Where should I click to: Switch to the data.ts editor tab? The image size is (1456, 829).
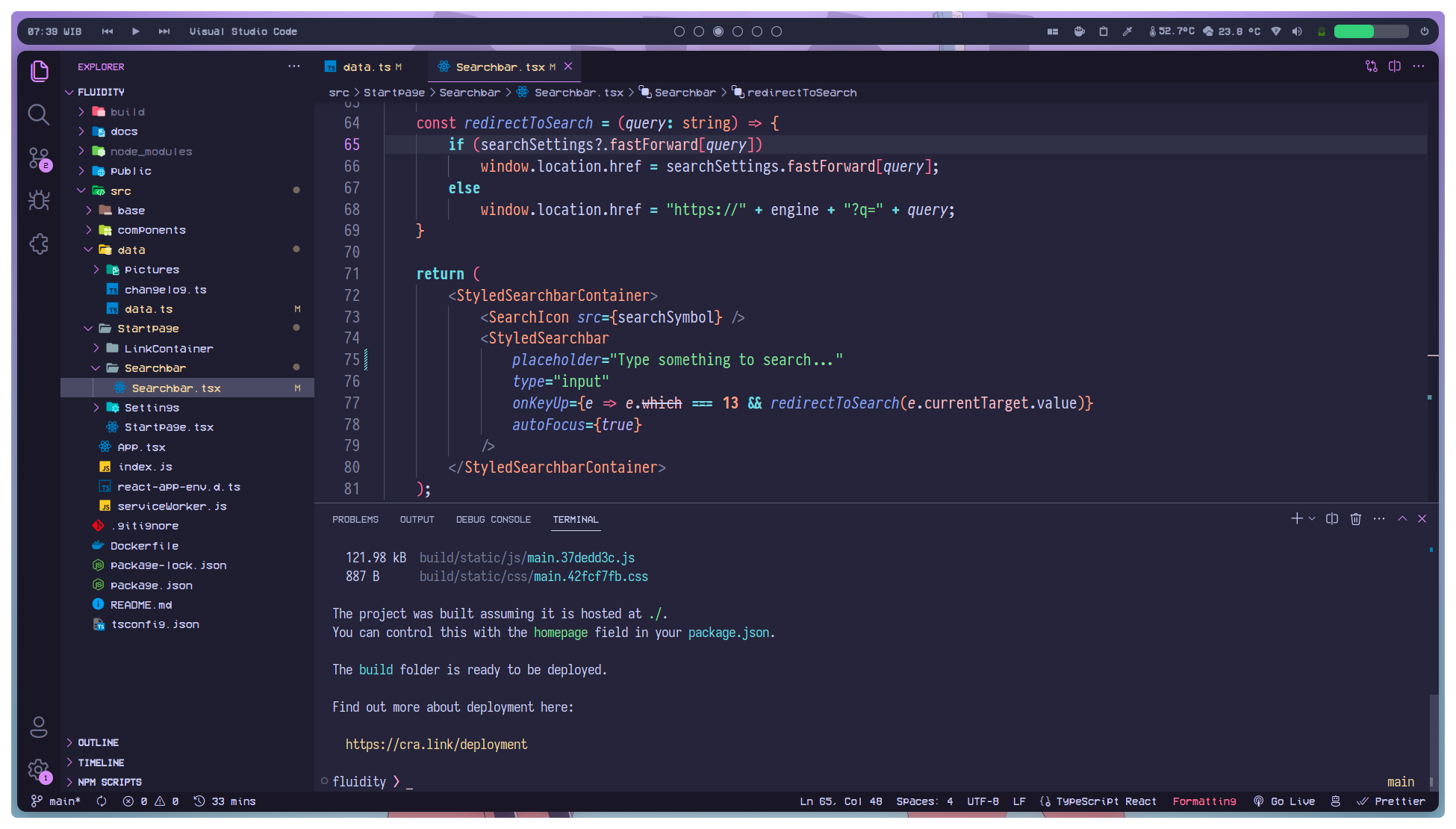pos(366,67)
